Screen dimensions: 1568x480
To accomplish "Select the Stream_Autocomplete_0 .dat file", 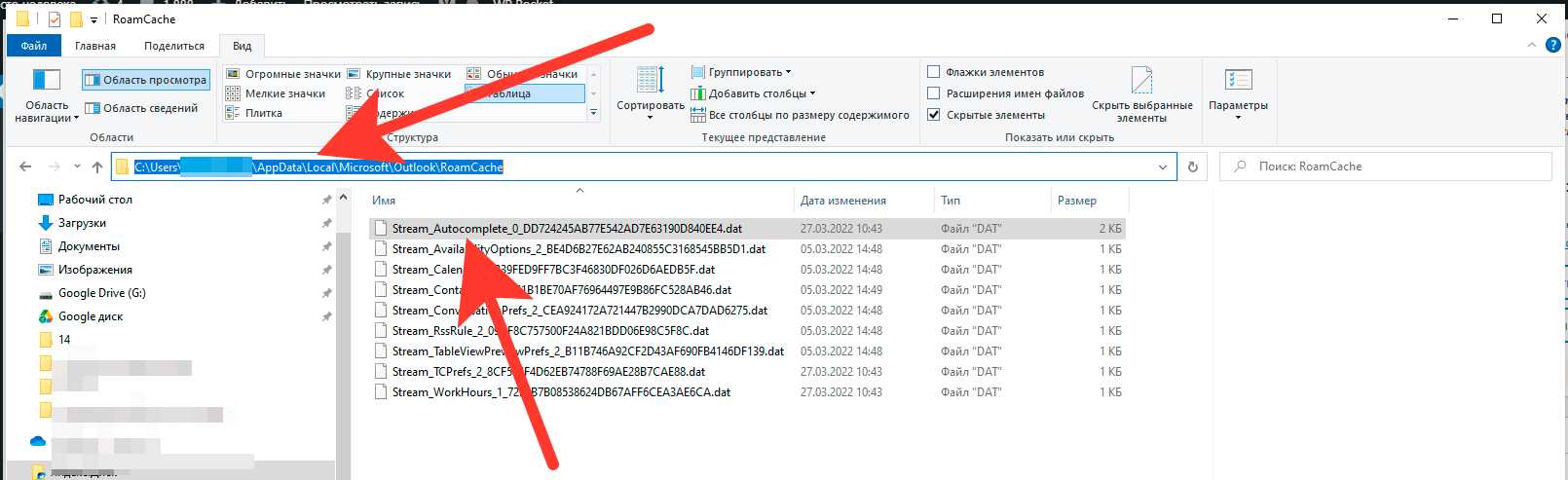I will click(747, 229).
